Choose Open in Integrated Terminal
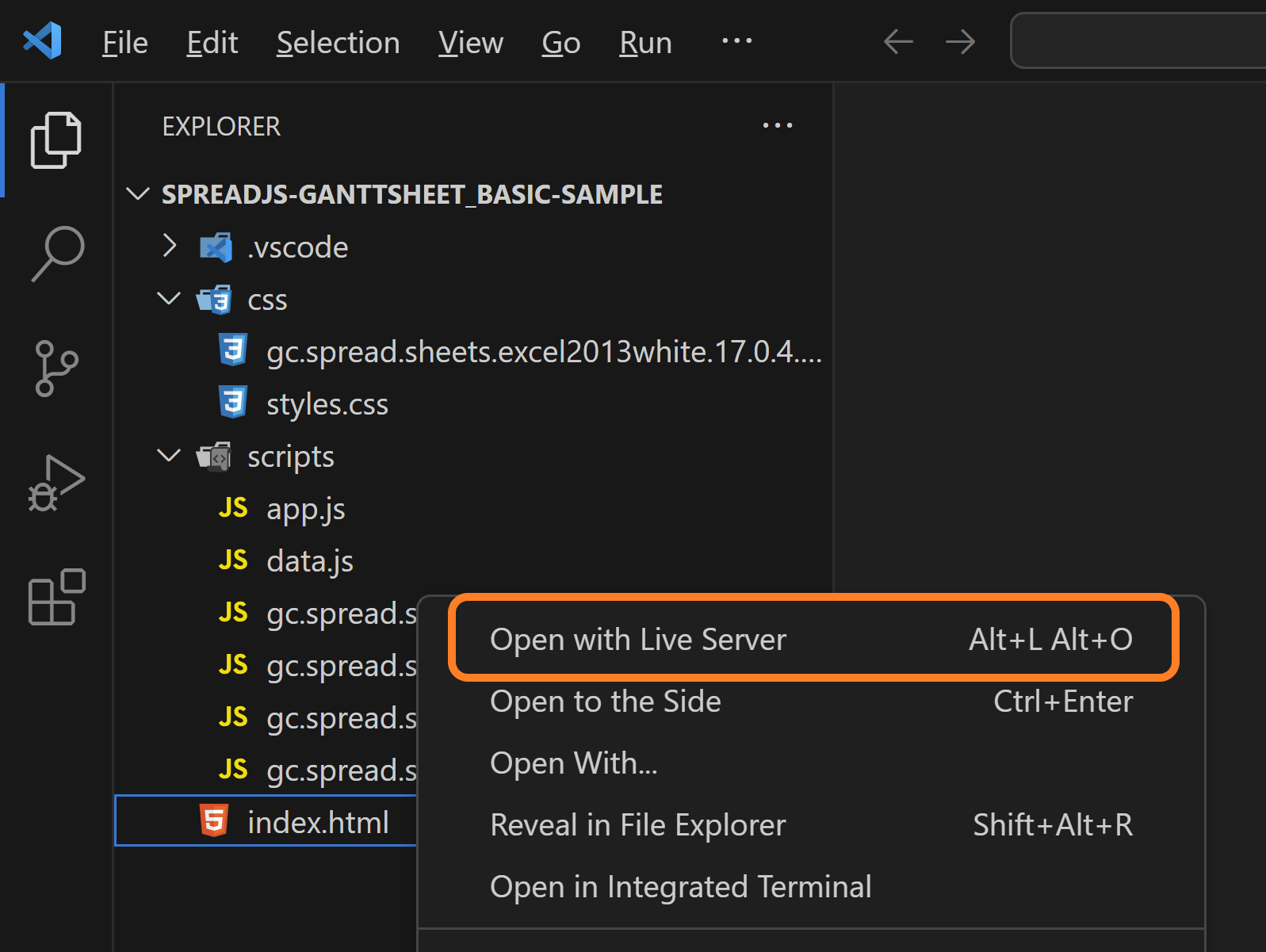Image resolution: width=1266 pixels, height=952 pixels. tap(812, 887)
